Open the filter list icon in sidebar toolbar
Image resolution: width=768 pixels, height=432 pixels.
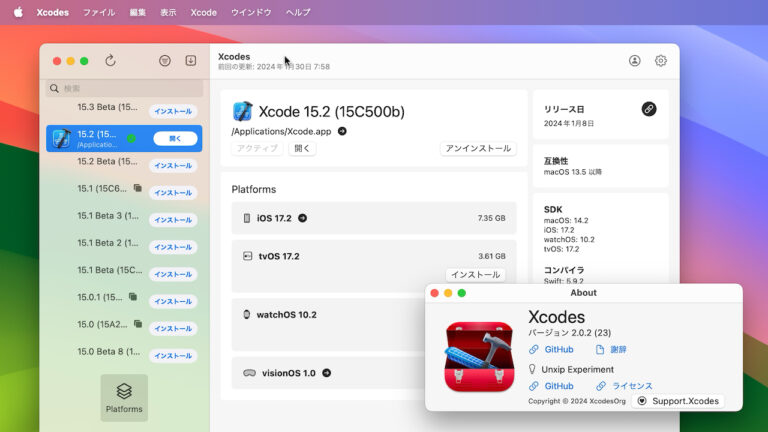pyautogui.click(x=165, y=61)
